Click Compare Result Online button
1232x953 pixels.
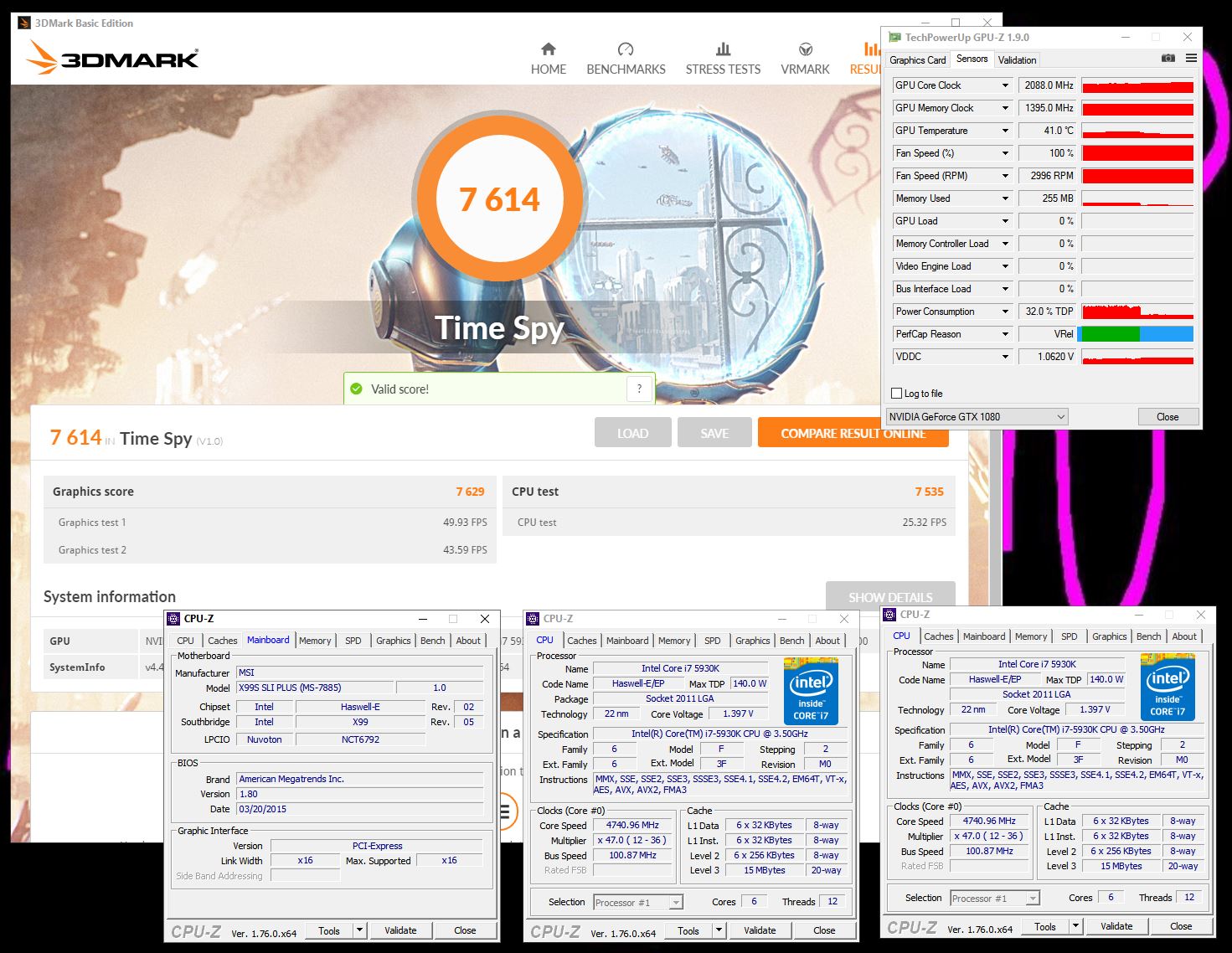[853, 433]
